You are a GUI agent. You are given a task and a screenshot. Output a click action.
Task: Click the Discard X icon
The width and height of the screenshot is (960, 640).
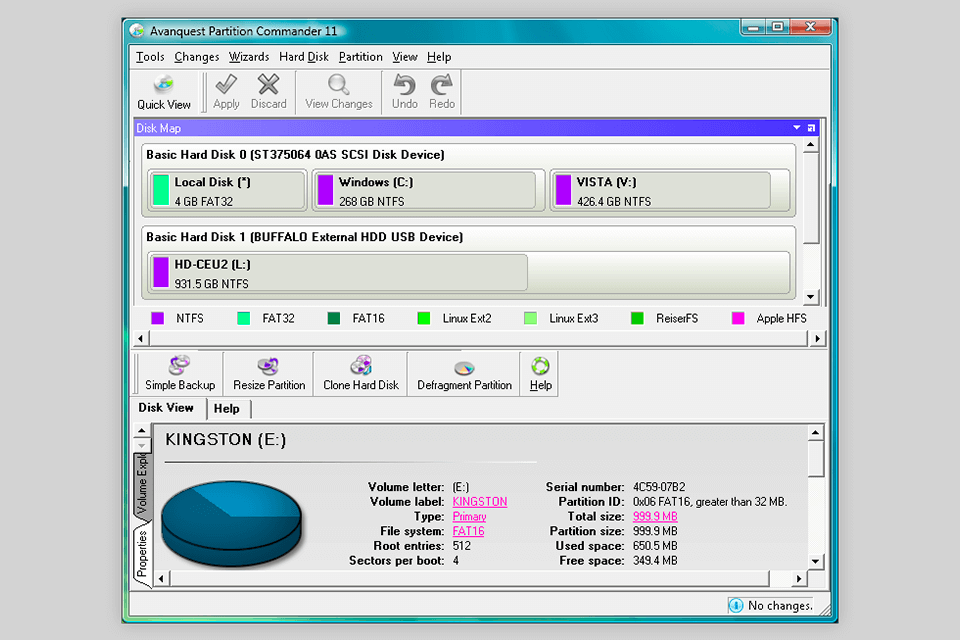pyautogui.click(x=268, y=85)
